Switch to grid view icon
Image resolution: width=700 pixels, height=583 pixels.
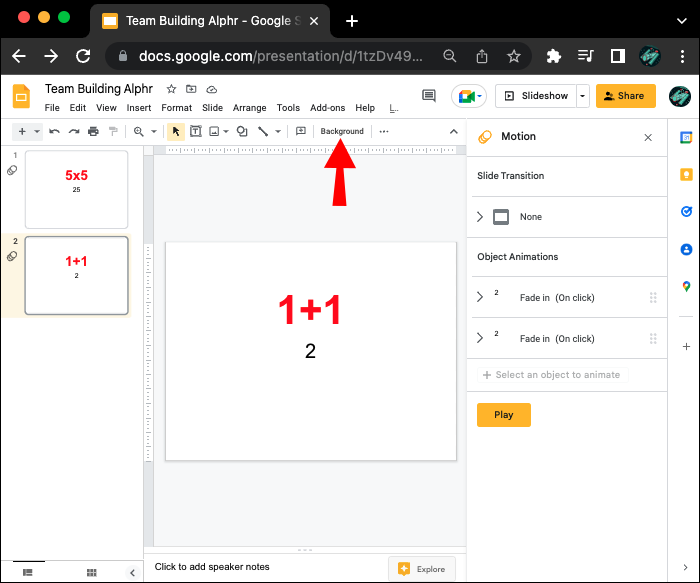pos(92,572)
